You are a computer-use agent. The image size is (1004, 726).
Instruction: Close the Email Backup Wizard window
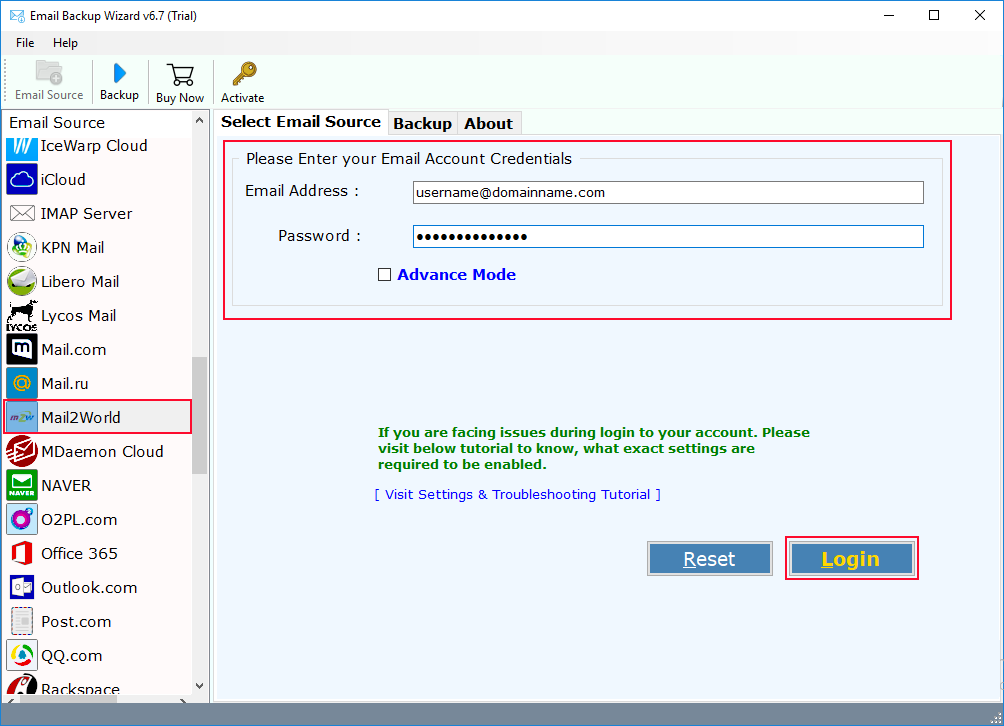(980, 15)
